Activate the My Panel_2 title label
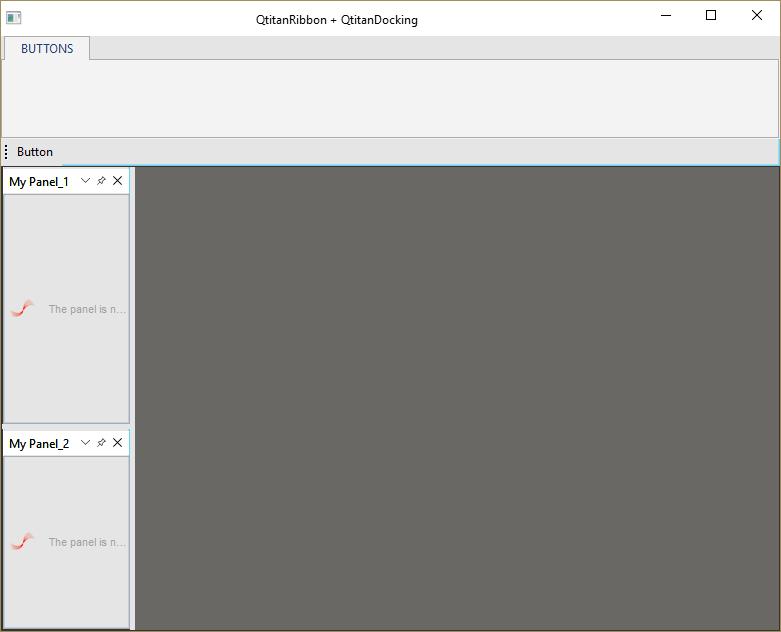This screenshot has height=632, width=781. tap(39, 443)
